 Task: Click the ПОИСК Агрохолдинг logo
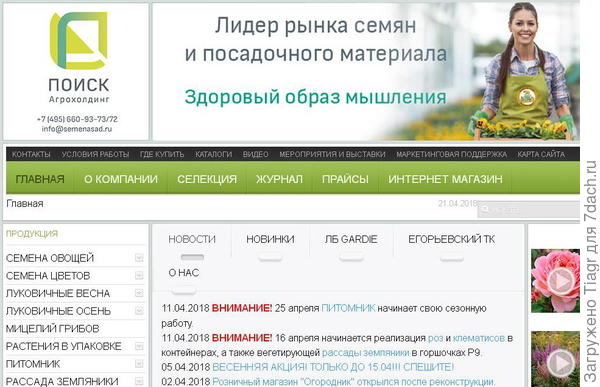pyautogui.click(x=79, y=57)
